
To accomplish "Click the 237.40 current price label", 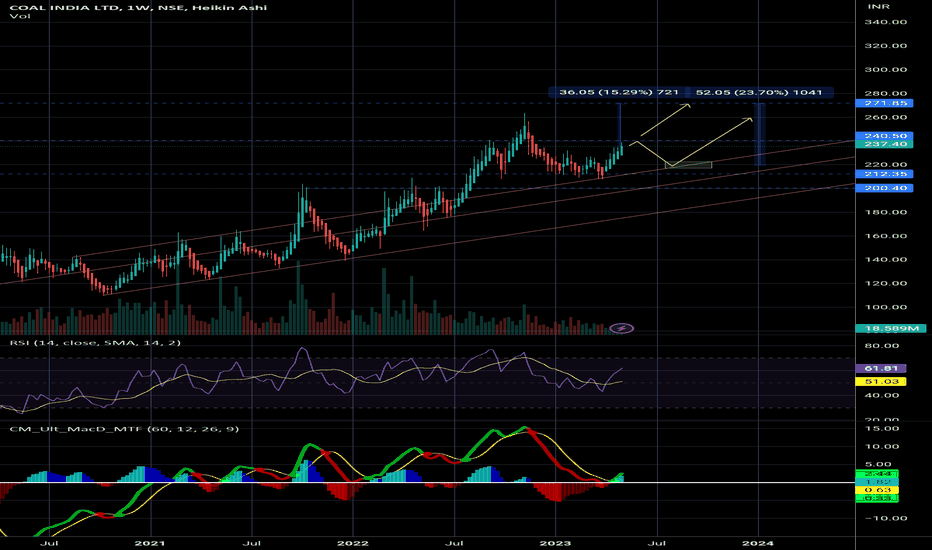I will click(x=884, y=144).
